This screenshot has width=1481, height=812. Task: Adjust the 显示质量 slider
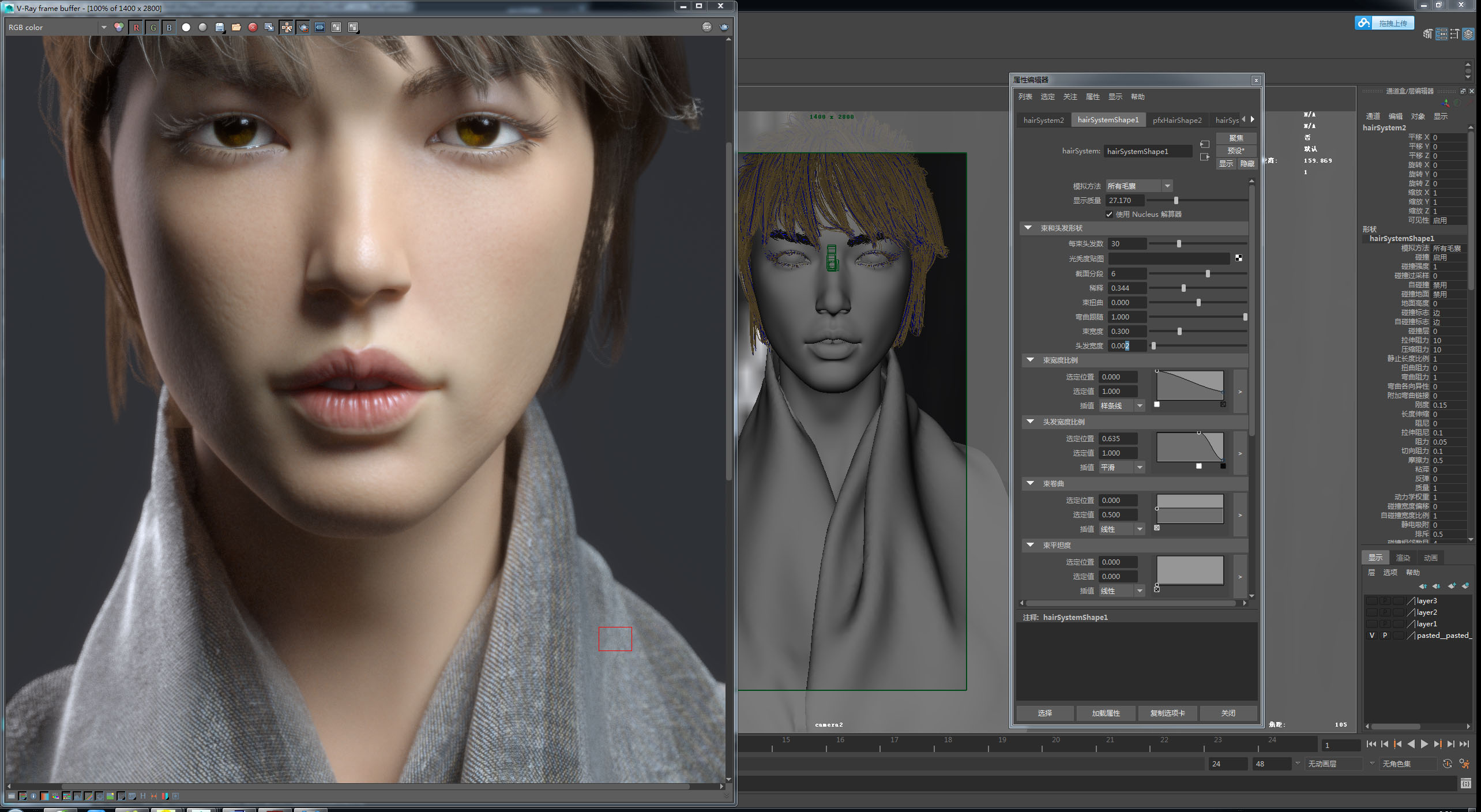[1176, 200]
